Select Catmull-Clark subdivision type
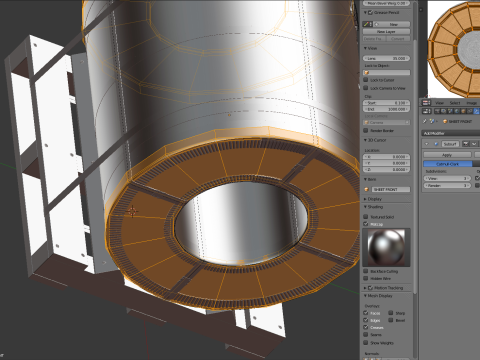 click(448, 164)
